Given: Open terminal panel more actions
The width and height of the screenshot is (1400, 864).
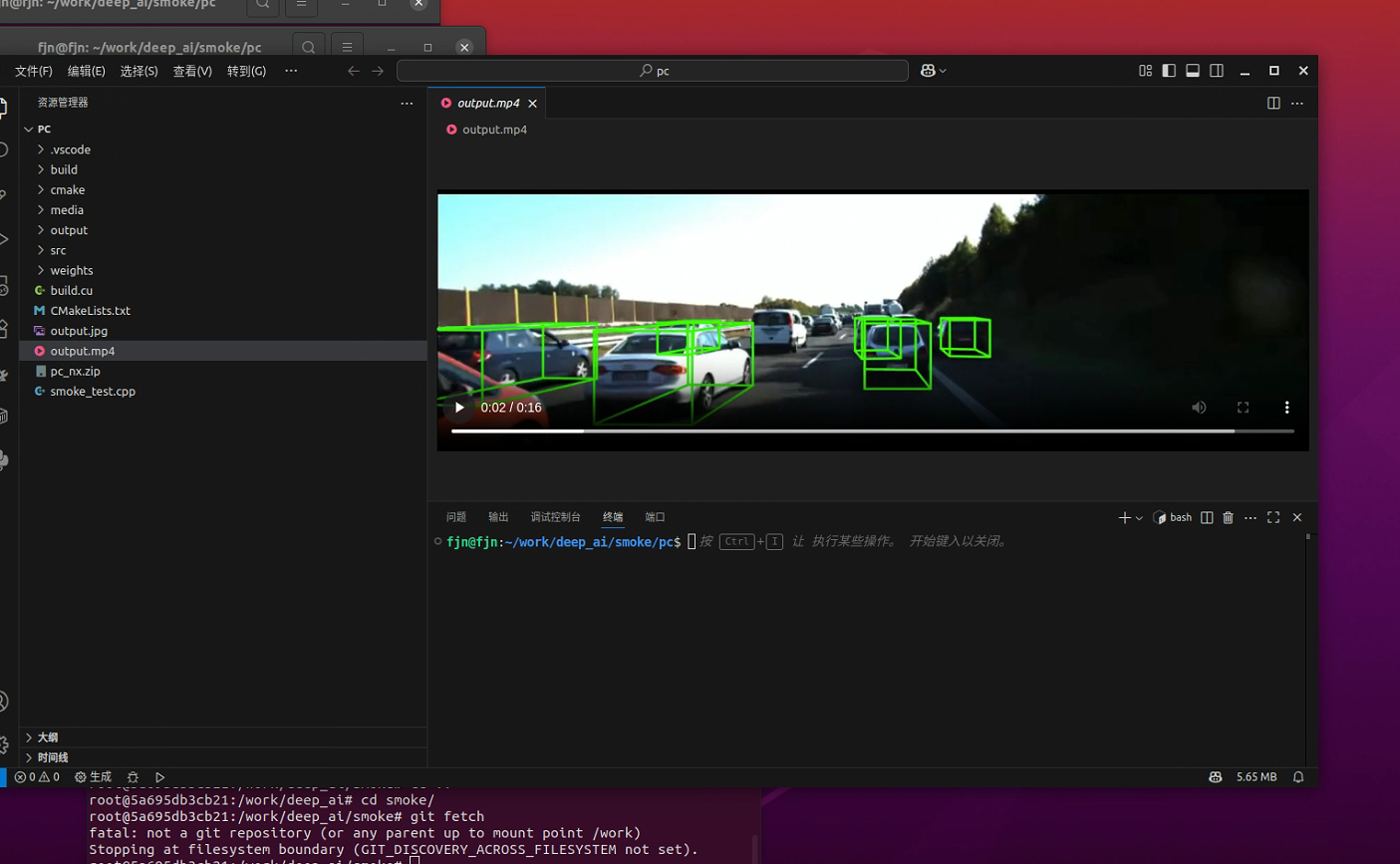Looking at the screenshot, I should coord(1251,517).
